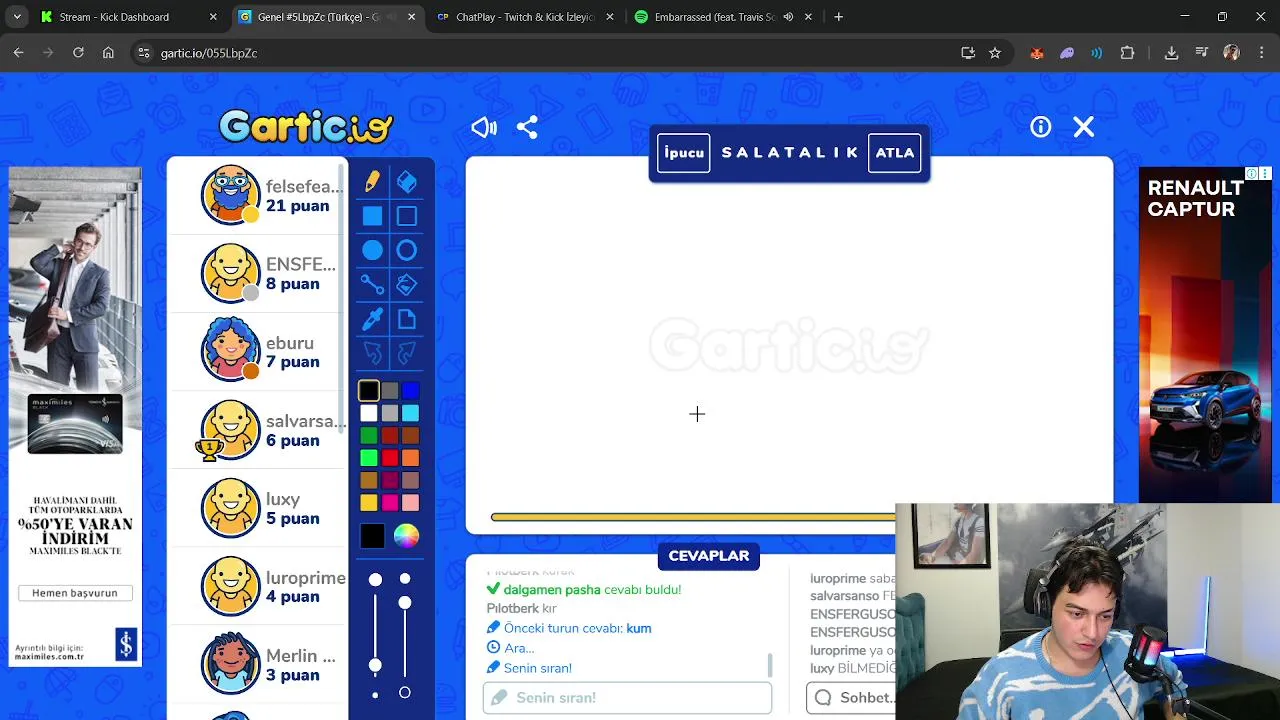Pick the light pink color swatch
This screenshot has height=720, width=1280.
410,502
